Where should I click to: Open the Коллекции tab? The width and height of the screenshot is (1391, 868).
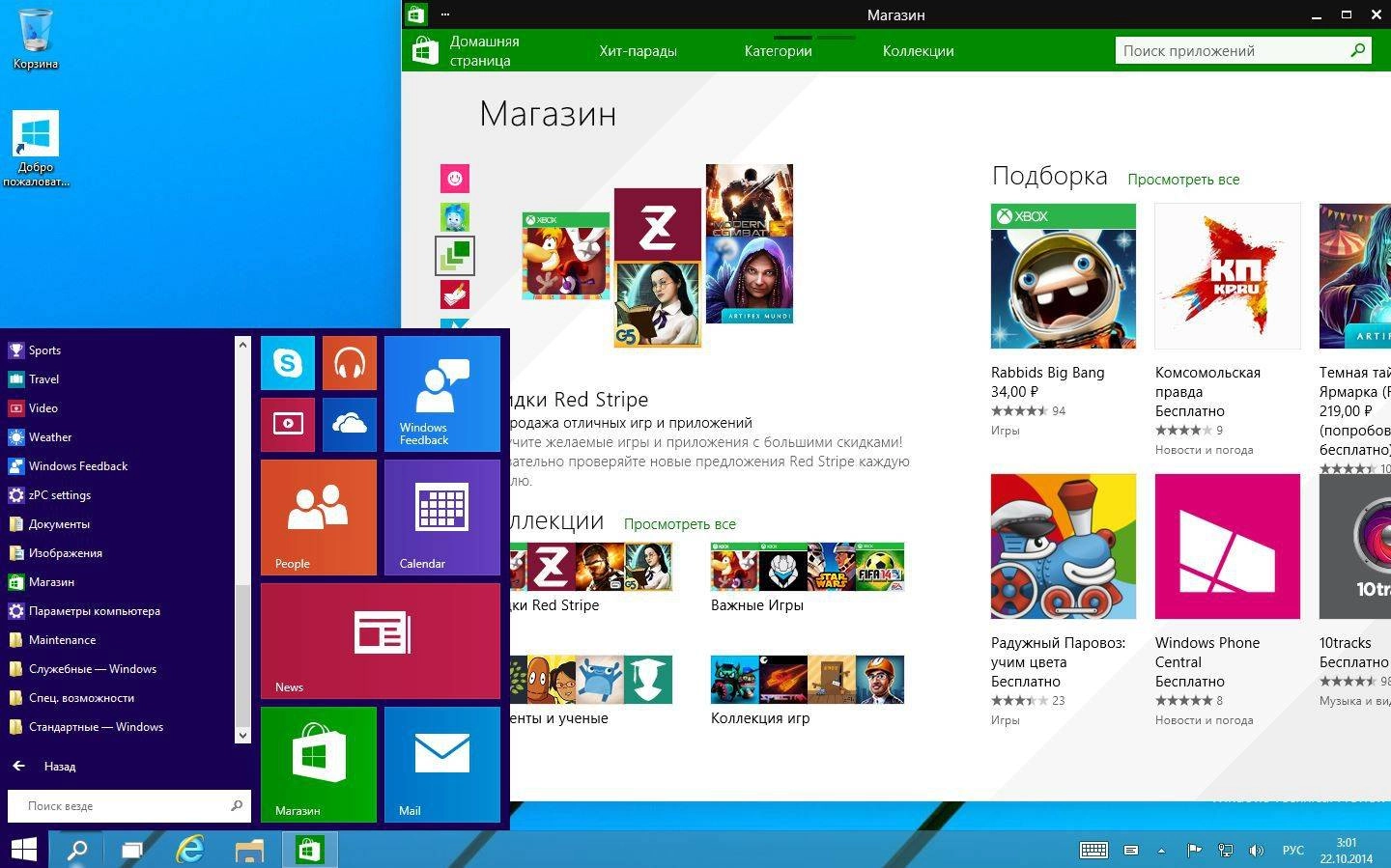click(x=918, y=51)
